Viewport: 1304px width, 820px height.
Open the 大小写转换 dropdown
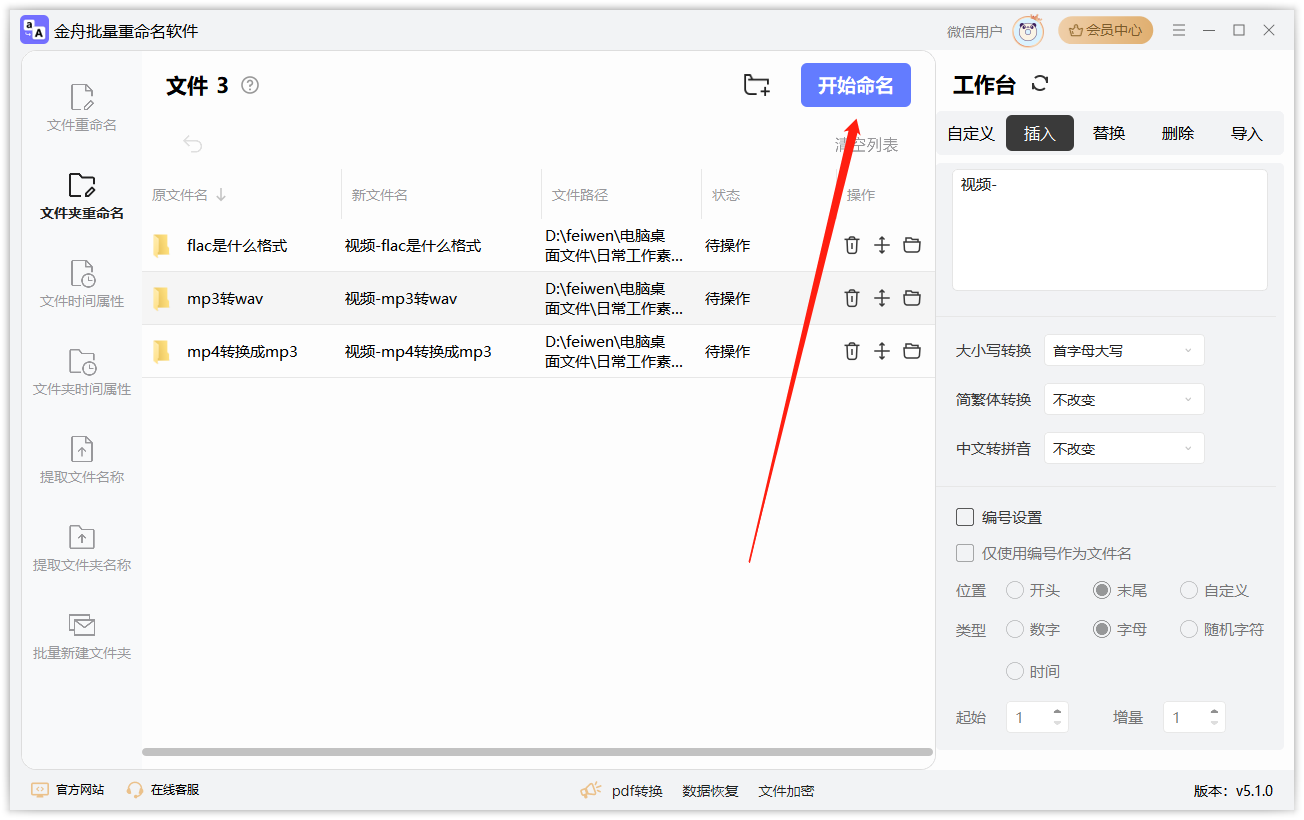1123,350
